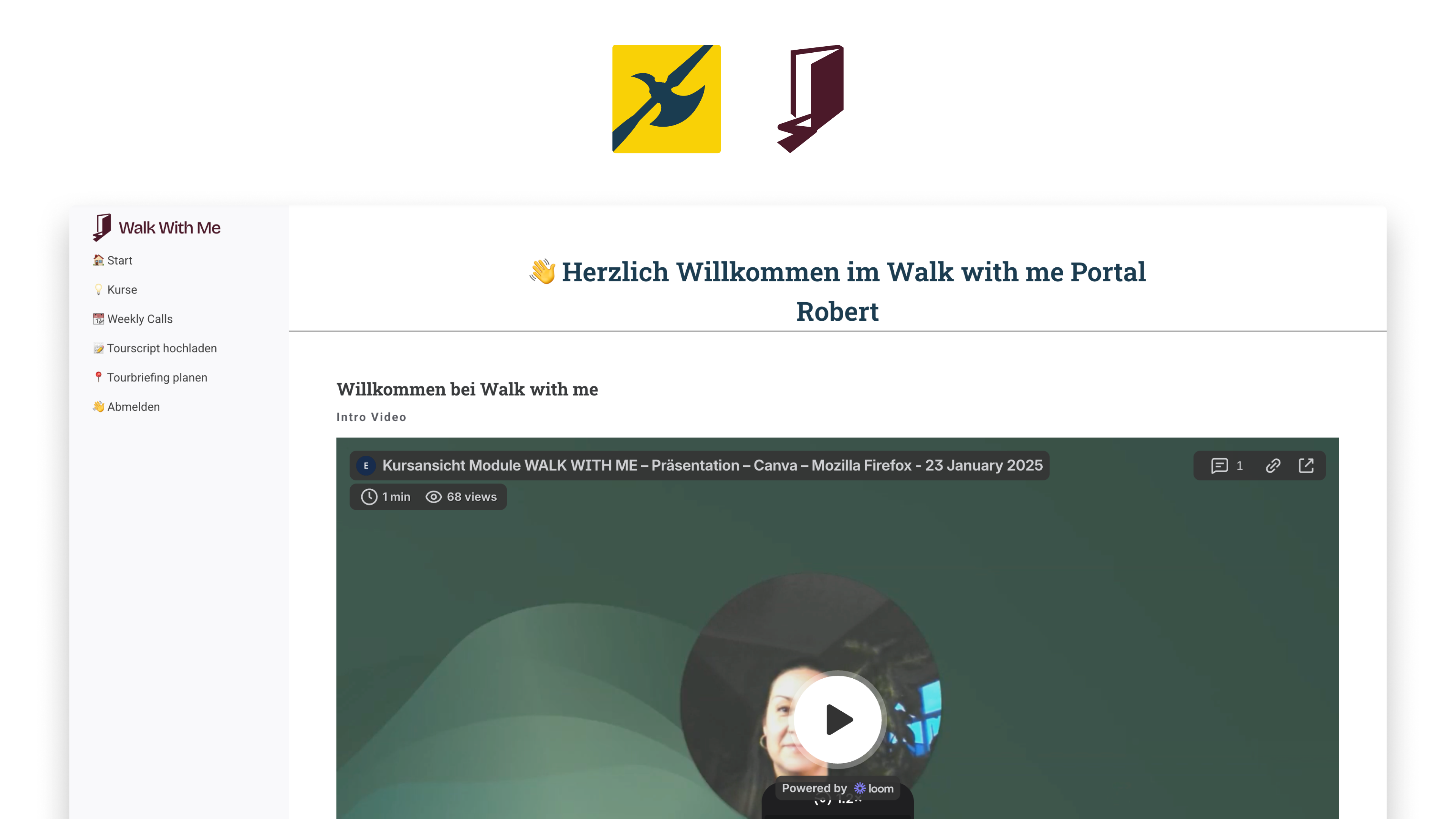Click the 1 min duration label
Screen dimensions: 1456x819
(x=386, y=497)
